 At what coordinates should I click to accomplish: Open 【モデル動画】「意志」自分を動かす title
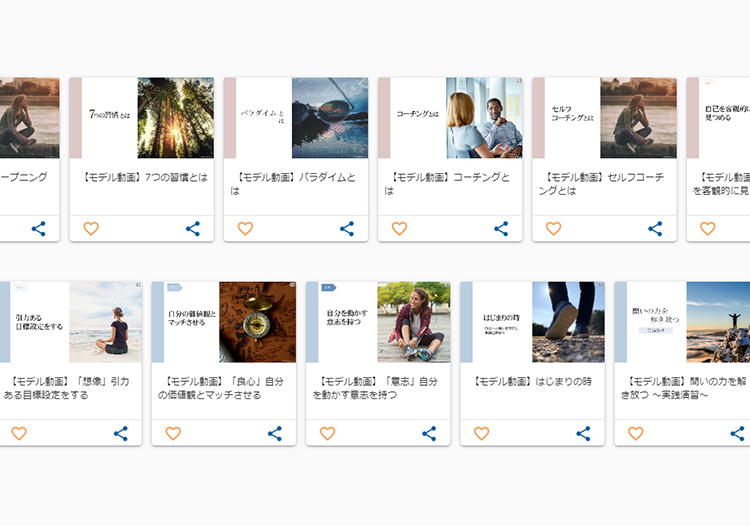[x=378, y=387]
